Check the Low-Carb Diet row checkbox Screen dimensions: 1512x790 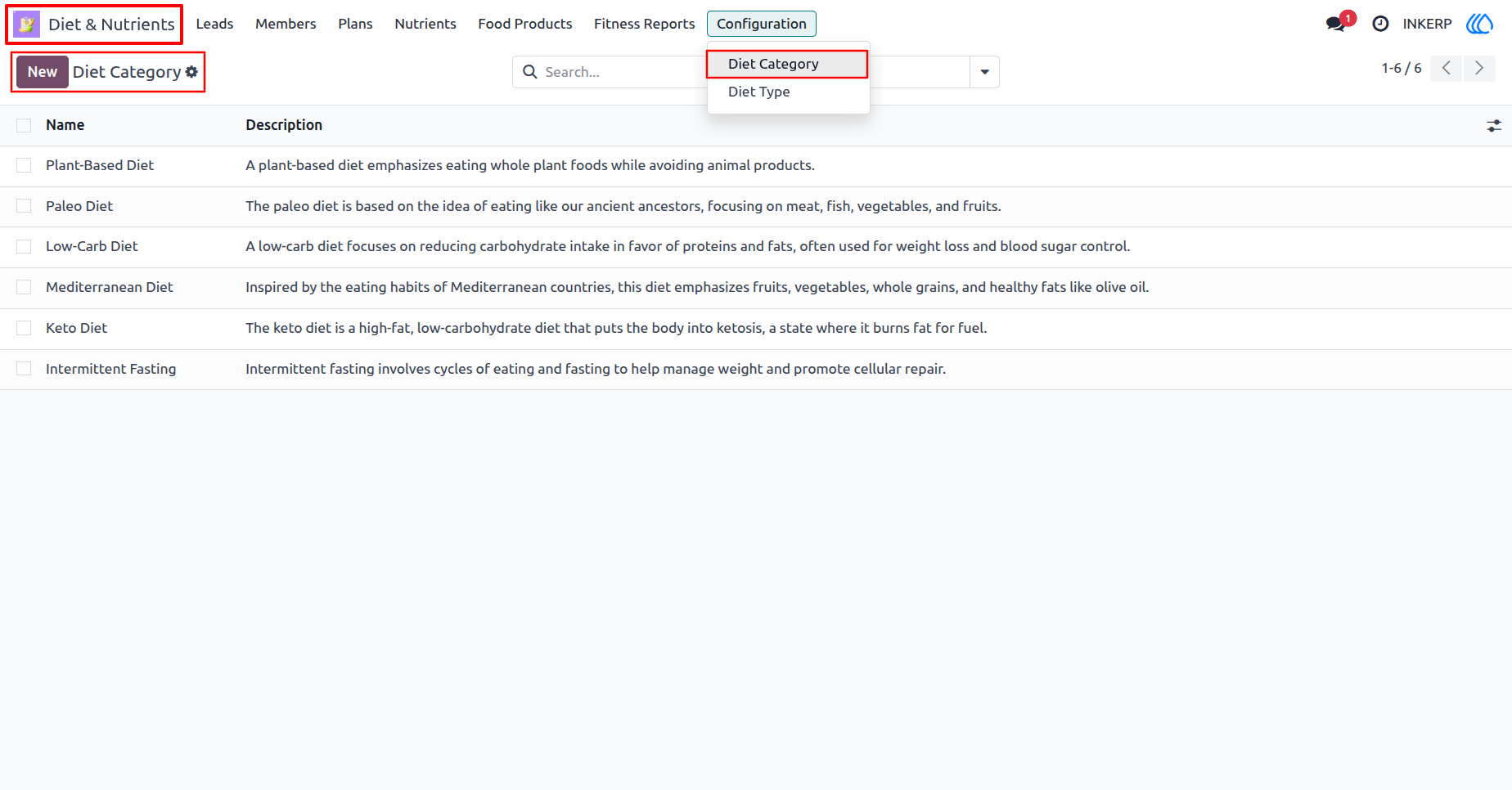tap(24, 246)
